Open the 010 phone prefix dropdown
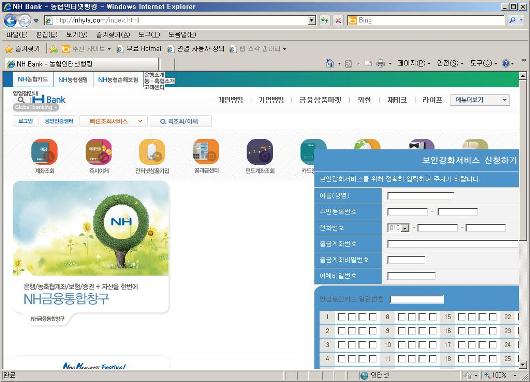The width and height of the screenshot is (530, 382). tap(398, 228)
